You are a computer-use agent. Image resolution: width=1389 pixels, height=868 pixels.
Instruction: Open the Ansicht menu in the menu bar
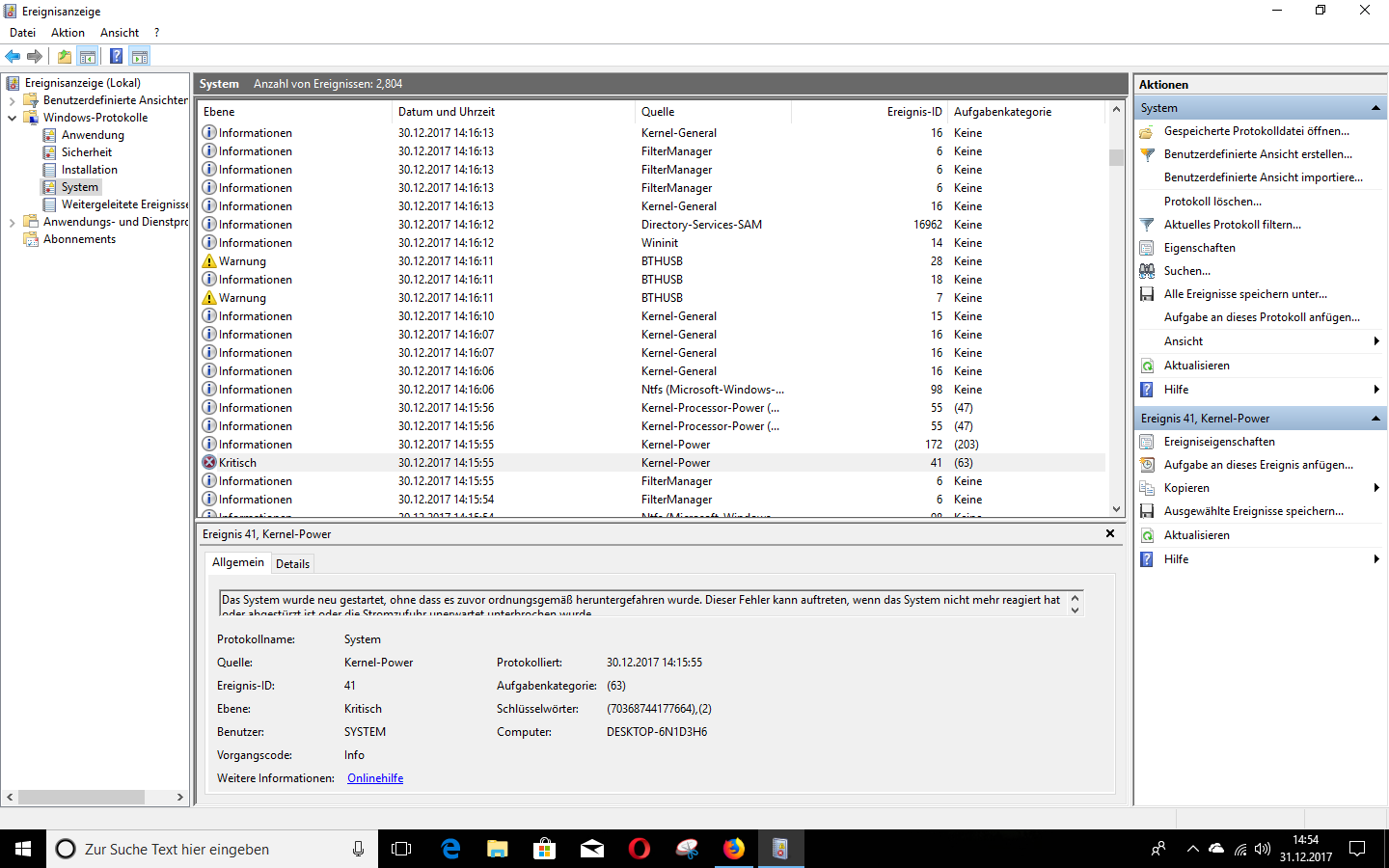(x=120, y=33)
